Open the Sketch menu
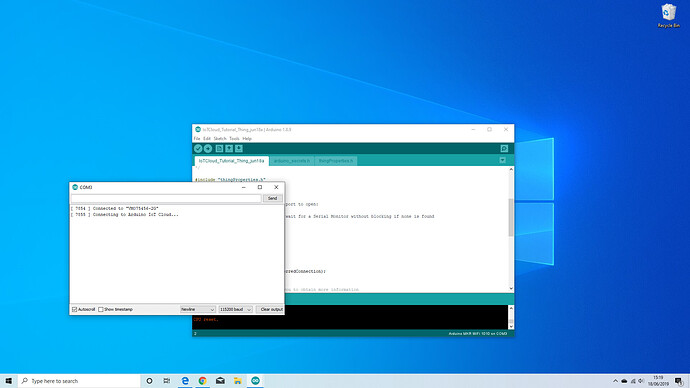The image size is (690, 388). (x=220, y=139)
